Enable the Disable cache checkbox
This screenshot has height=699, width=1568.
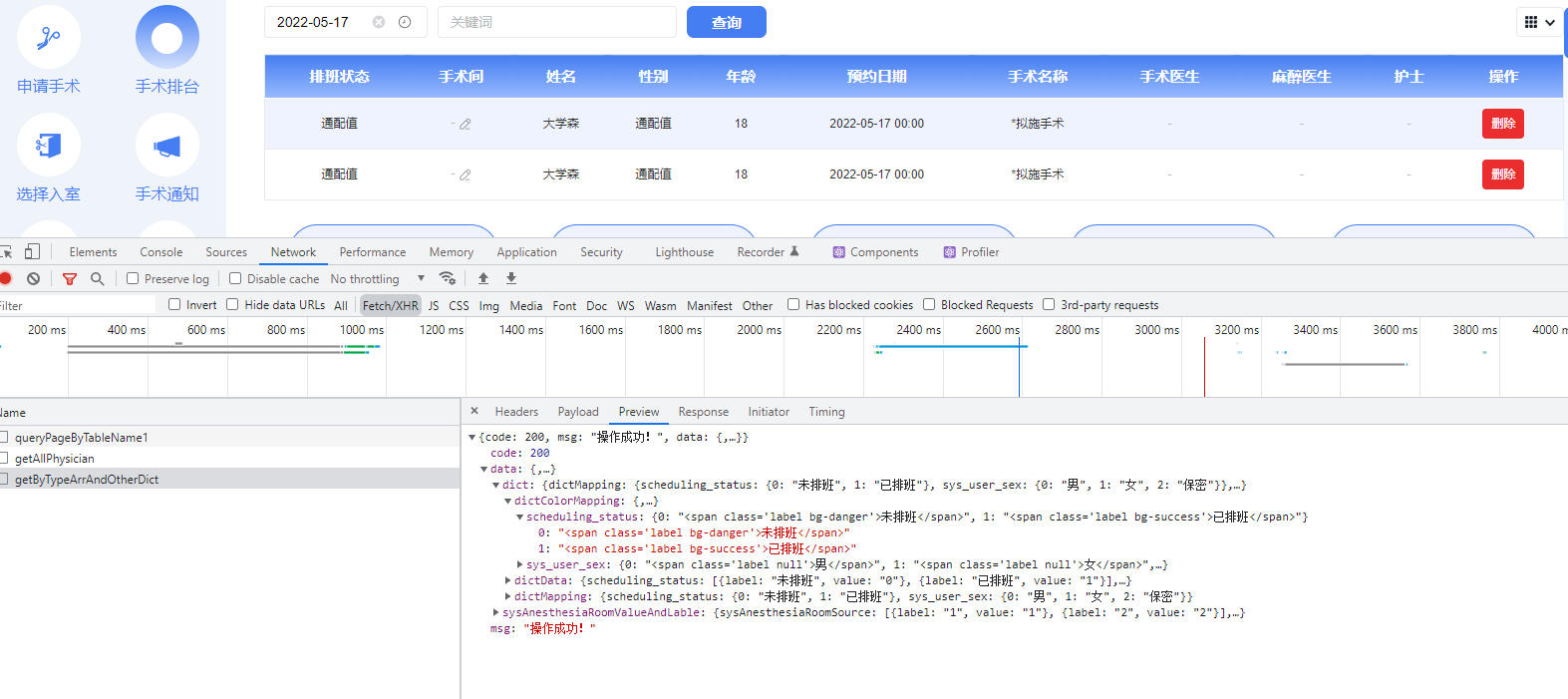[235, 278]
